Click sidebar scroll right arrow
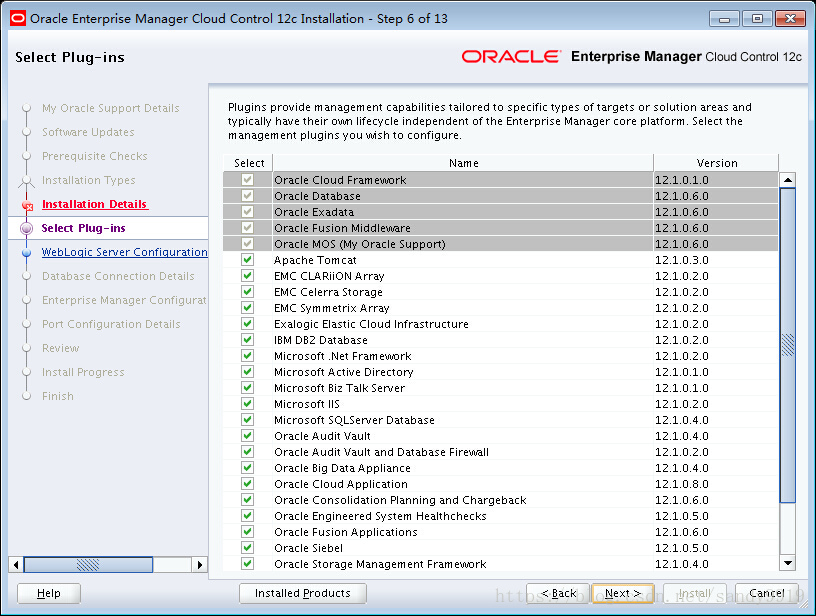816x616 pixels. pos(200,564)
